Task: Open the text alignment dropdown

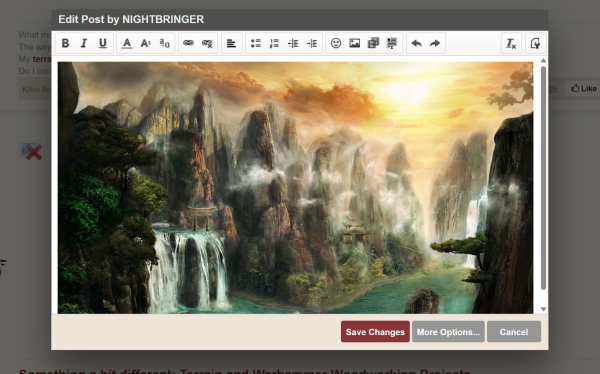Action: (232, 43)
